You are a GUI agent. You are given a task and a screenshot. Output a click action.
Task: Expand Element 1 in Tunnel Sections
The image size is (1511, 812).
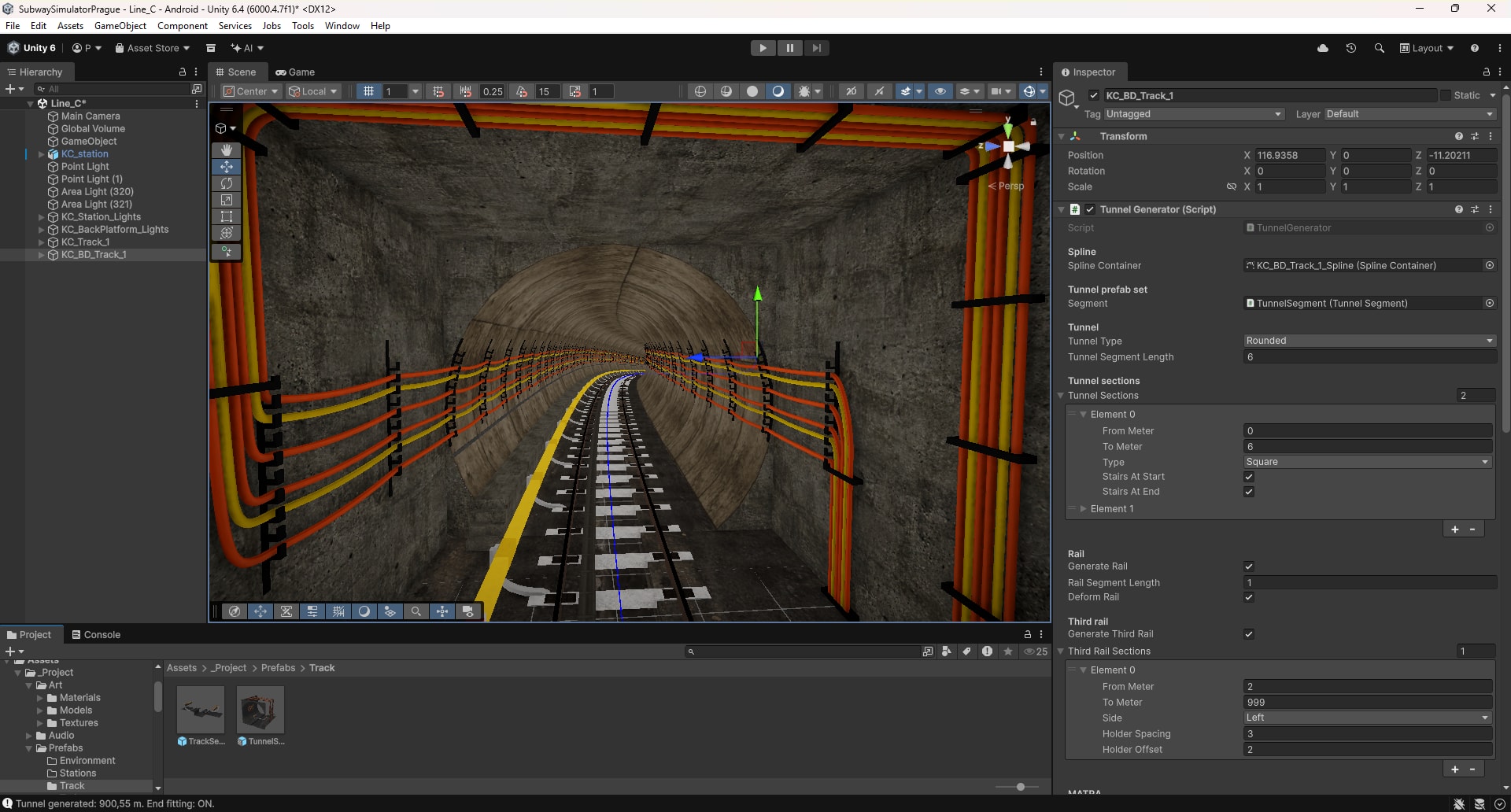point(1084,509)
